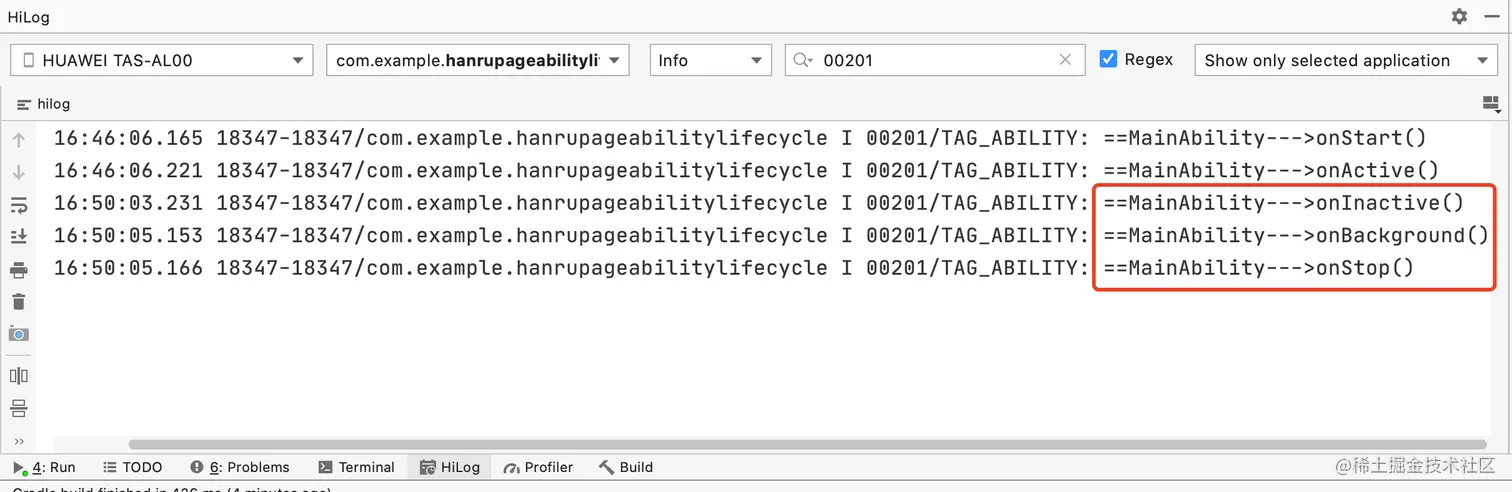This screenshot has width=1512, height=492.
Task: Open Show only selected application dropdown
Action: [1346, 60]
